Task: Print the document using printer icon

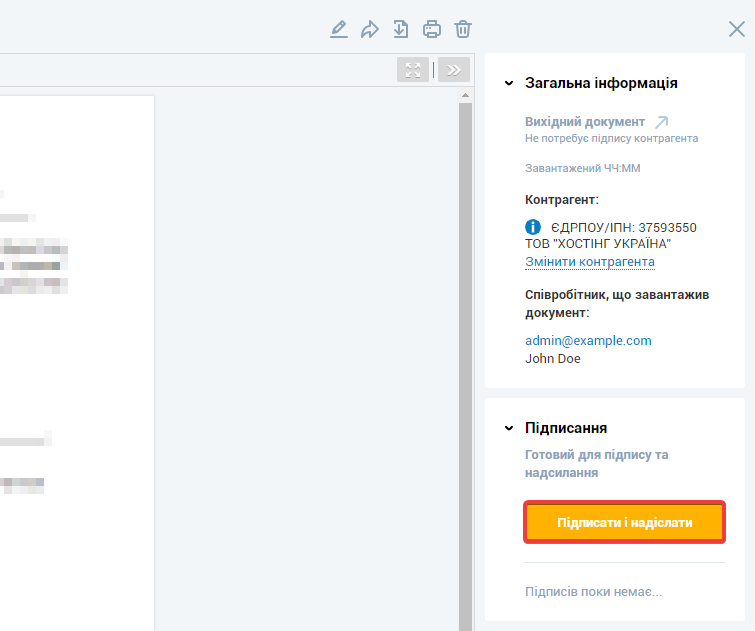Action: [432, 29]
